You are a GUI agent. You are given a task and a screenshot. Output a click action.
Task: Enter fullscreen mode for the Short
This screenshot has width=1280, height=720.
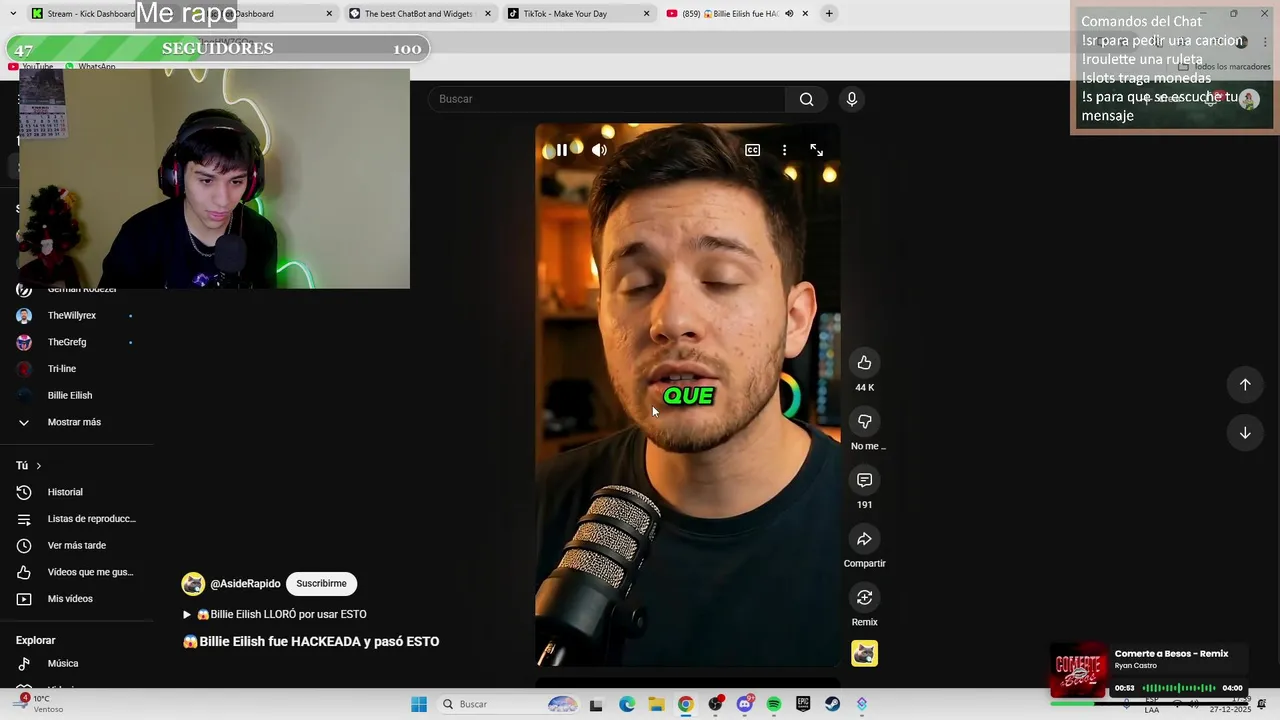pyautogui.click(x=816, y=150)
